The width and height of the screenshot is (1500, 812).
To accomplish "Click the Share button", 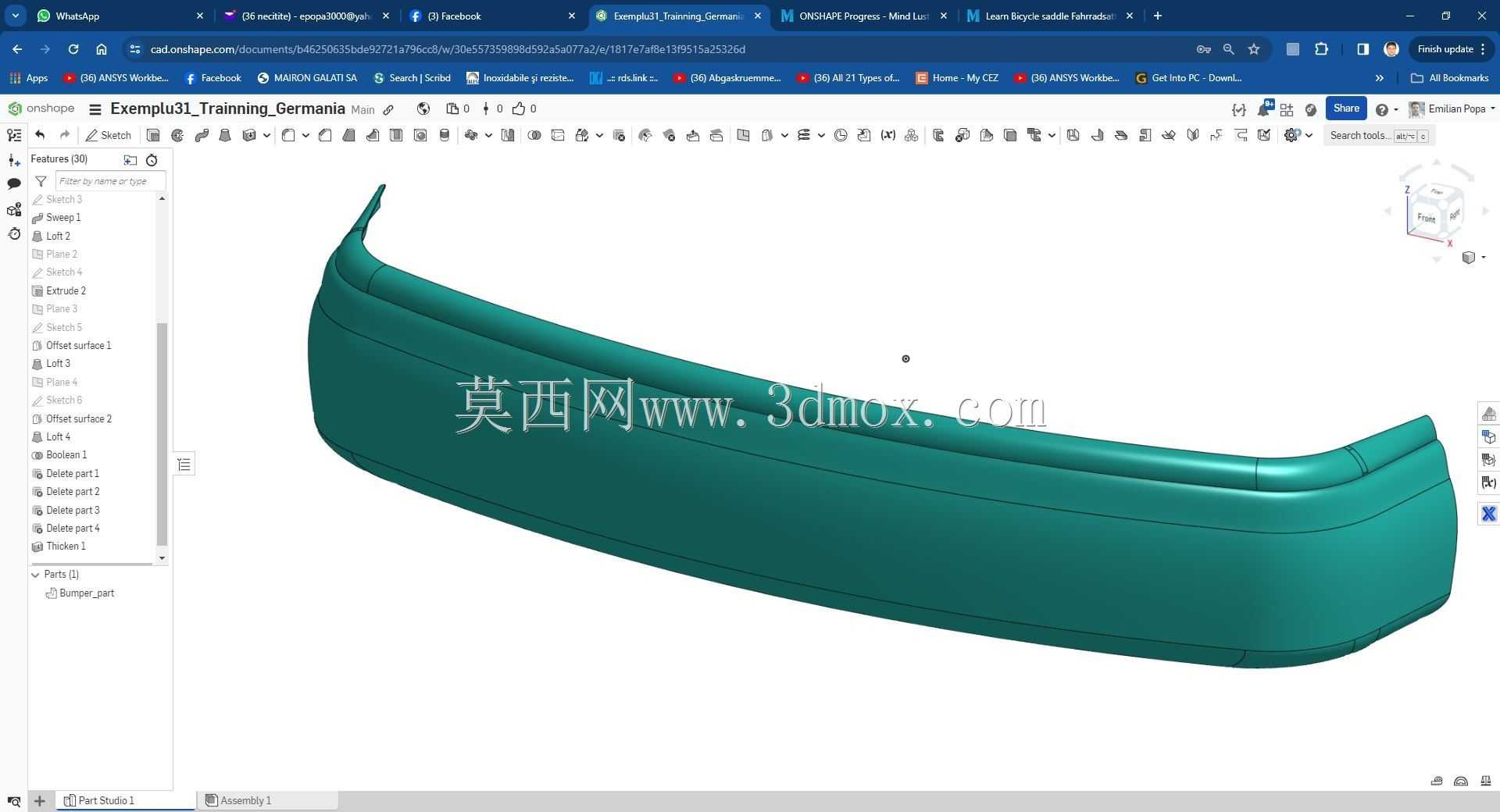I will [x=1345, y=109].
